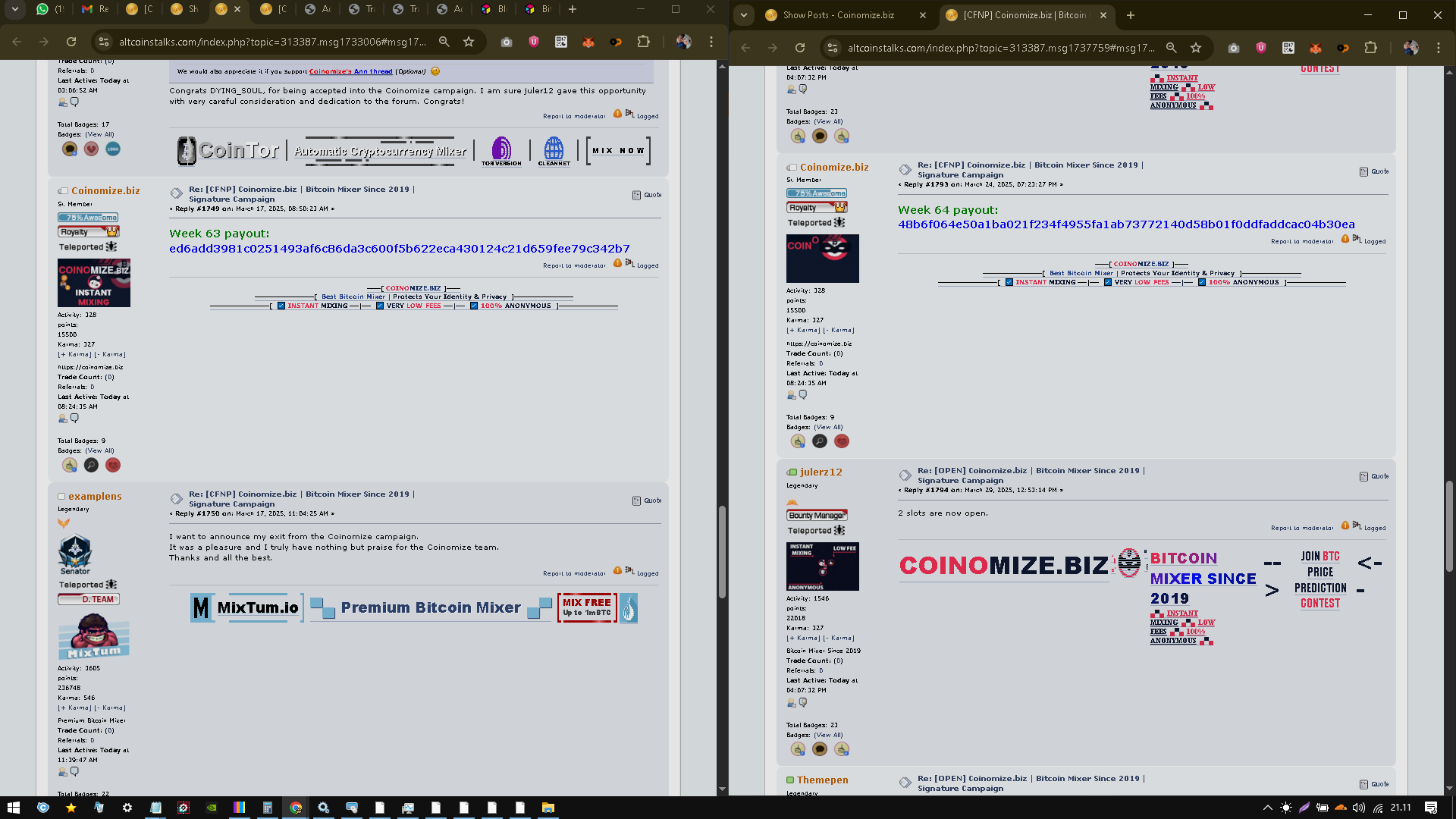Open examplens user profile link
This screenshot has height=819, width=1456.
[95, 496]
